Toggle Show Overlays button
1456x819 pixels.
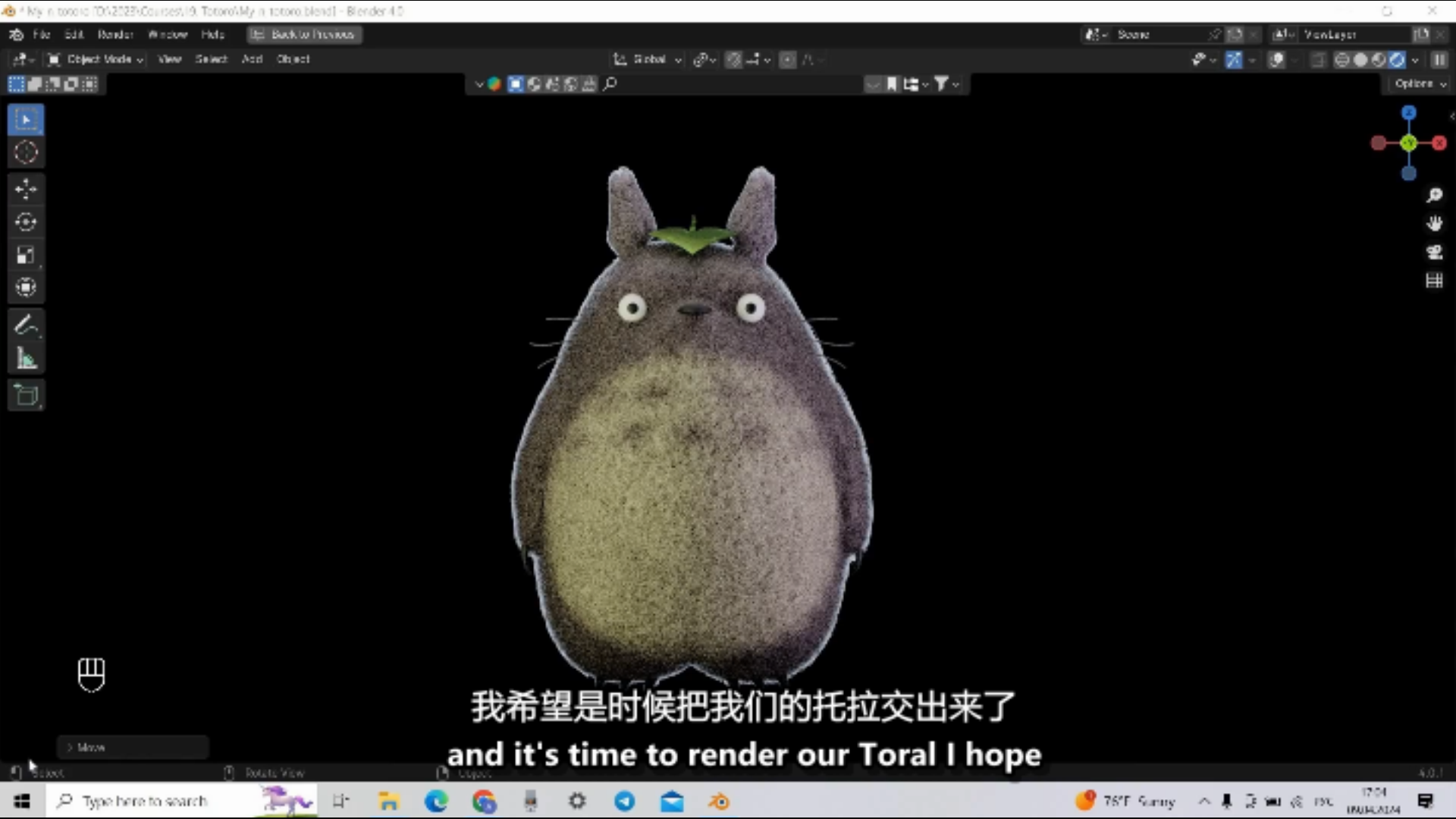(x=1276, y=59)
